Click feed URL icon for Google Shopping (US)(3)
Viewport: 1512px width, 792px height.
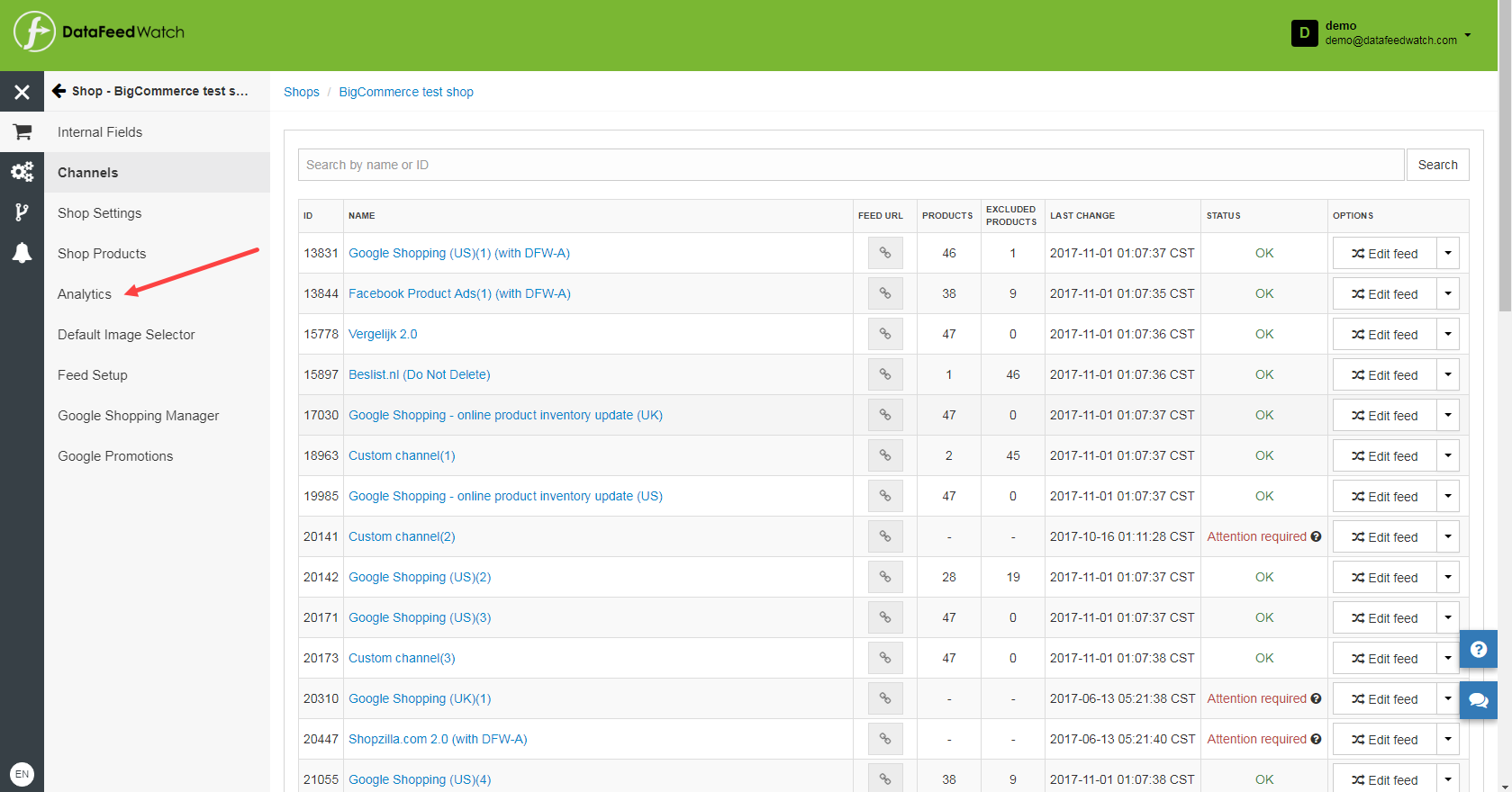pyautogui.click(x=885, y=617)
